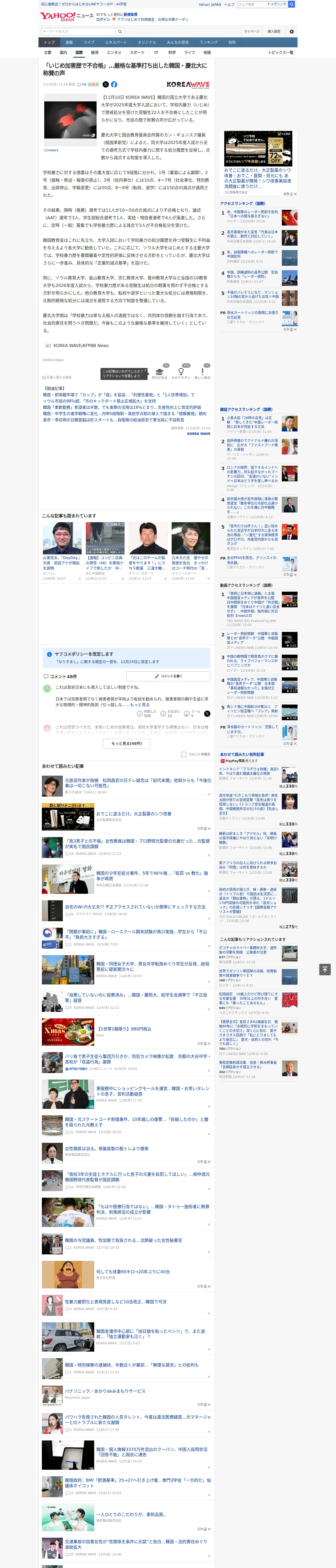Image resolution: width=336 pixels, height=1568 pixels.
Task: Expand first comment via もっと見る
Action: pyautogui.click(x=140, y=704)
